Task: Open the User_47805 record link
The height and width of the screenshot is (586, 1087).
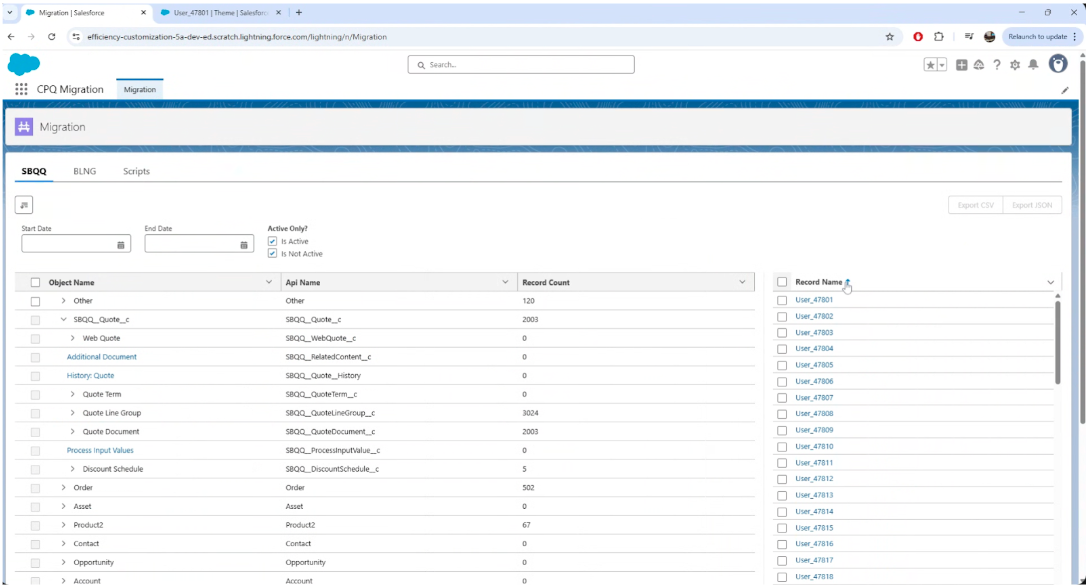Action: [813, 365]
